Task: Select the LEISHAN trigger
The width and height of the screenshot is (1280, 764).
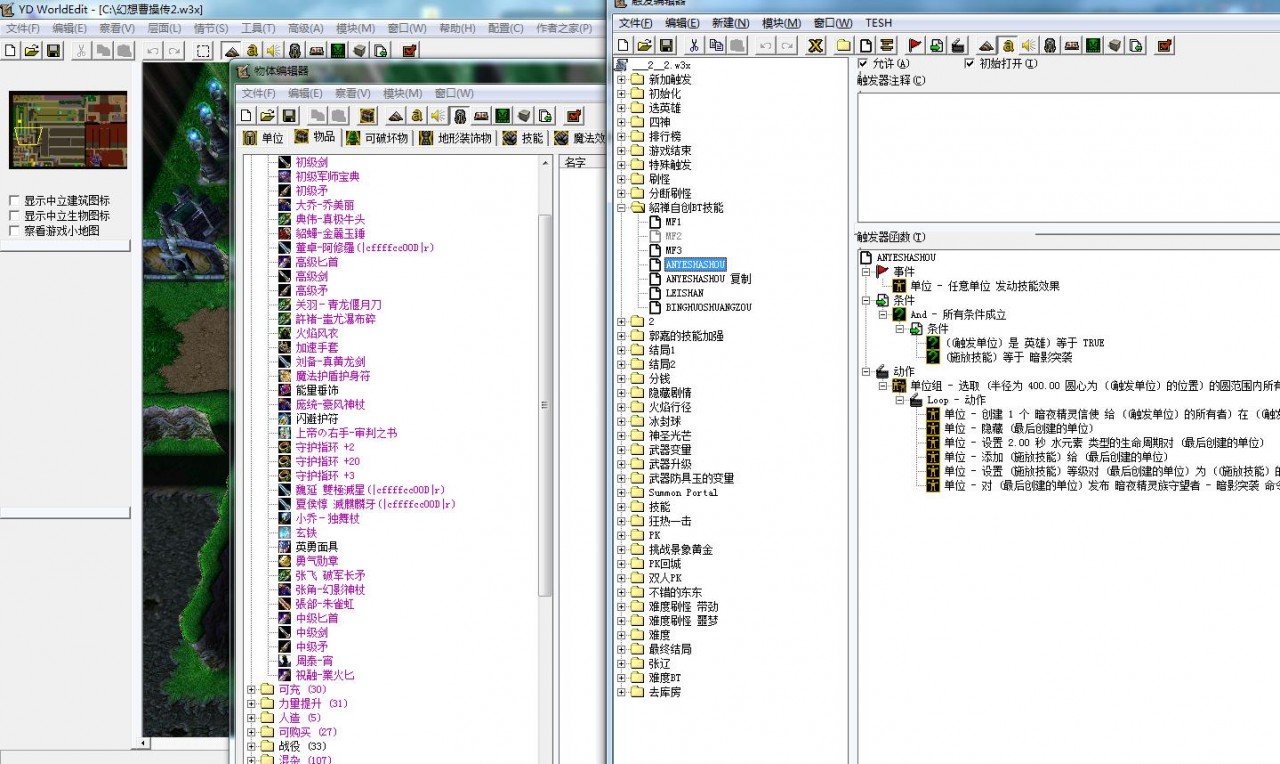Action: [x=685, y=293]
